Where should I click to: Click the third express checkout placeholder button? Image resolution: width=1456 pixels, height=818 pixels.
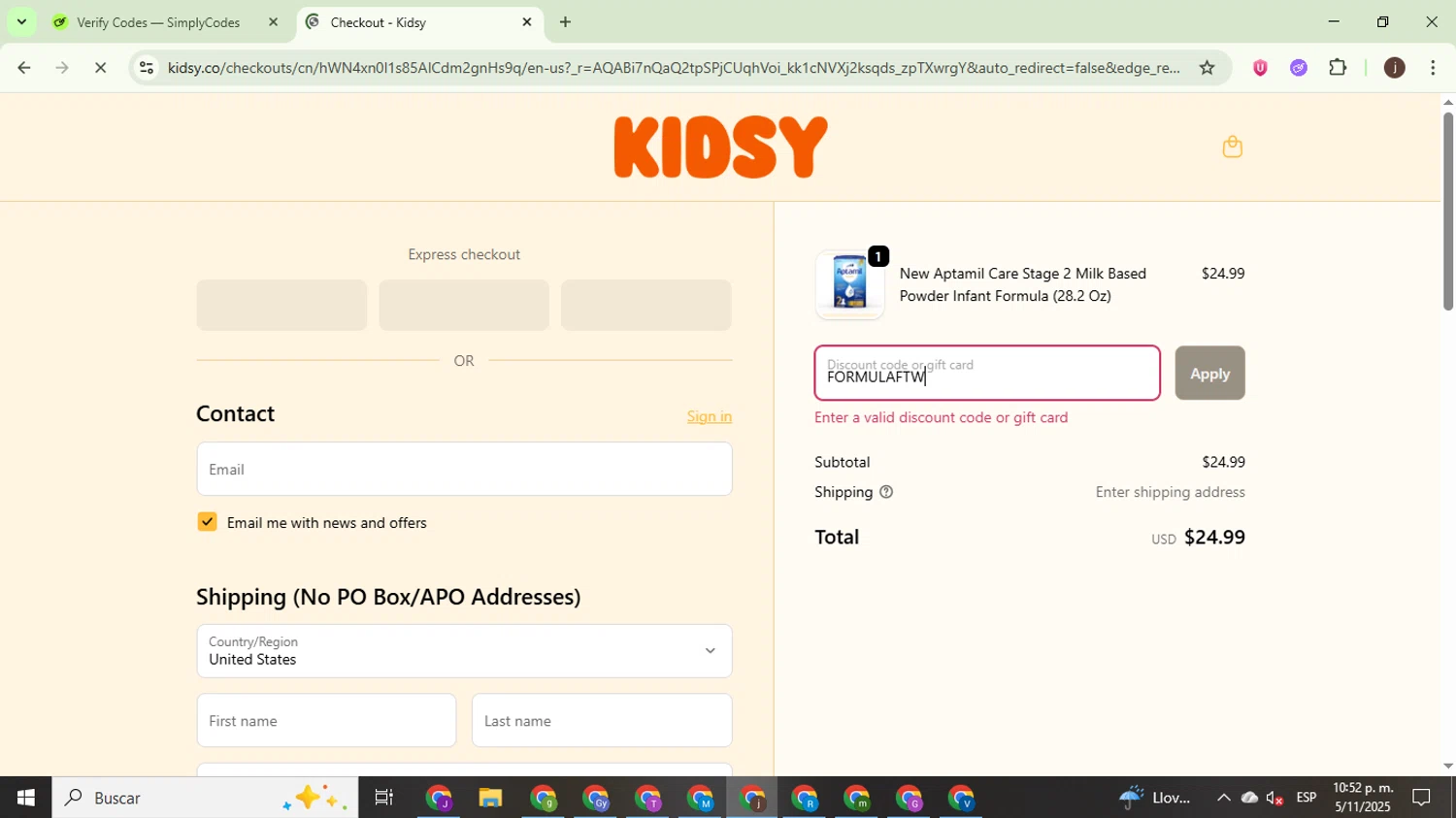(646, 305)
